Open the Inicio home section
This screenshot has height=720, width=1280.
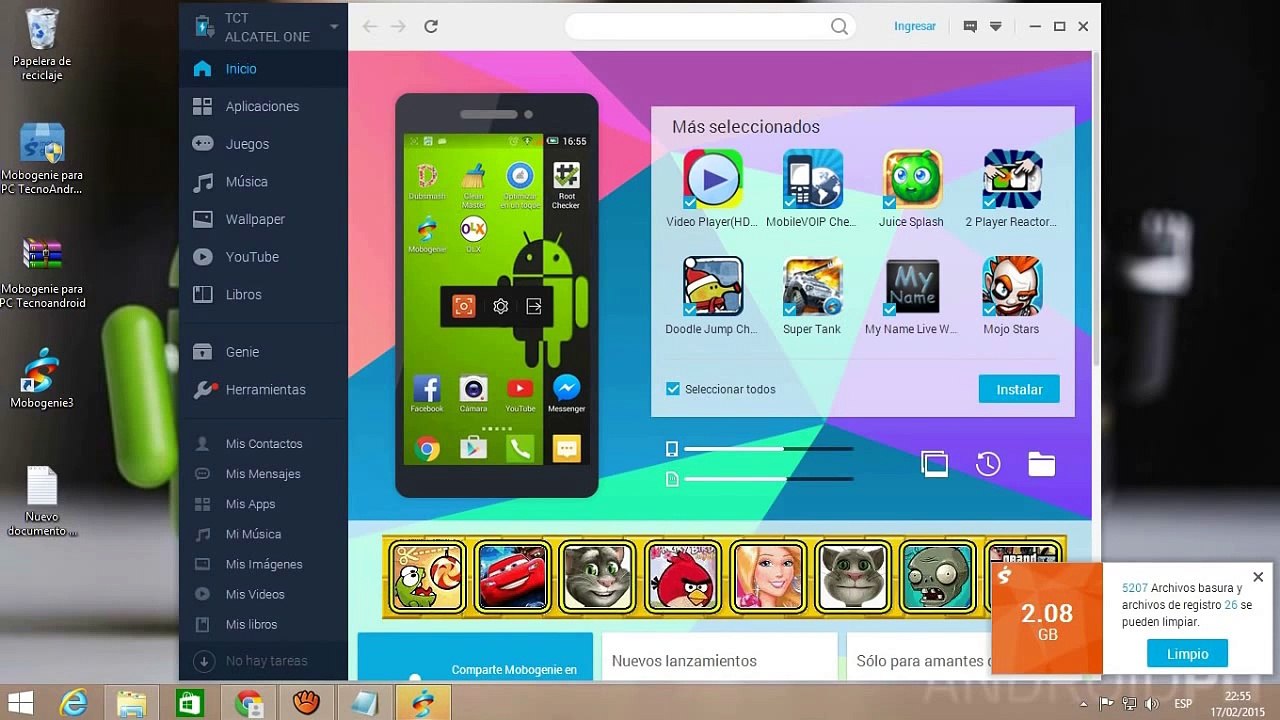pos(263,69)
